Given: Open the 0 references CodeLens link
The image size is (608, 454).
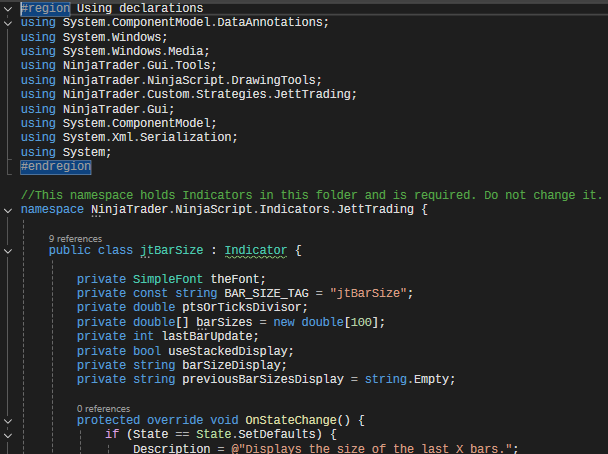Looking at the screenshot, I should click(103, 409).
